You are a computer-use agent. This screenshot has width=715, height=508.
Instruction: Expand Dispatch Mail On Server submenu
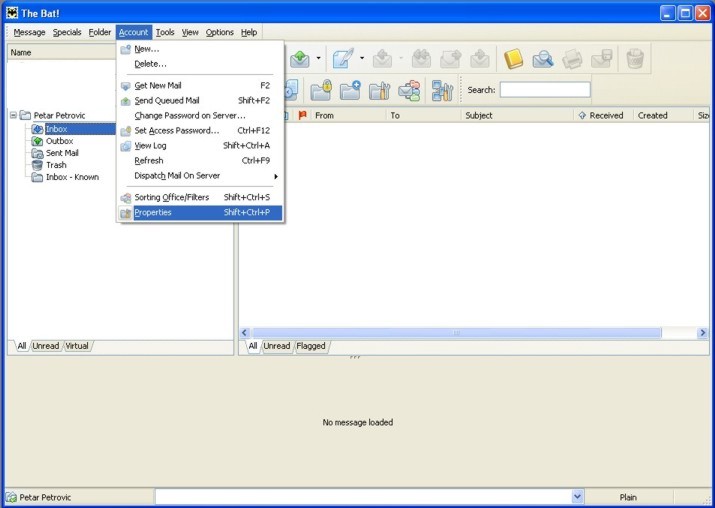tap(200, 176)
